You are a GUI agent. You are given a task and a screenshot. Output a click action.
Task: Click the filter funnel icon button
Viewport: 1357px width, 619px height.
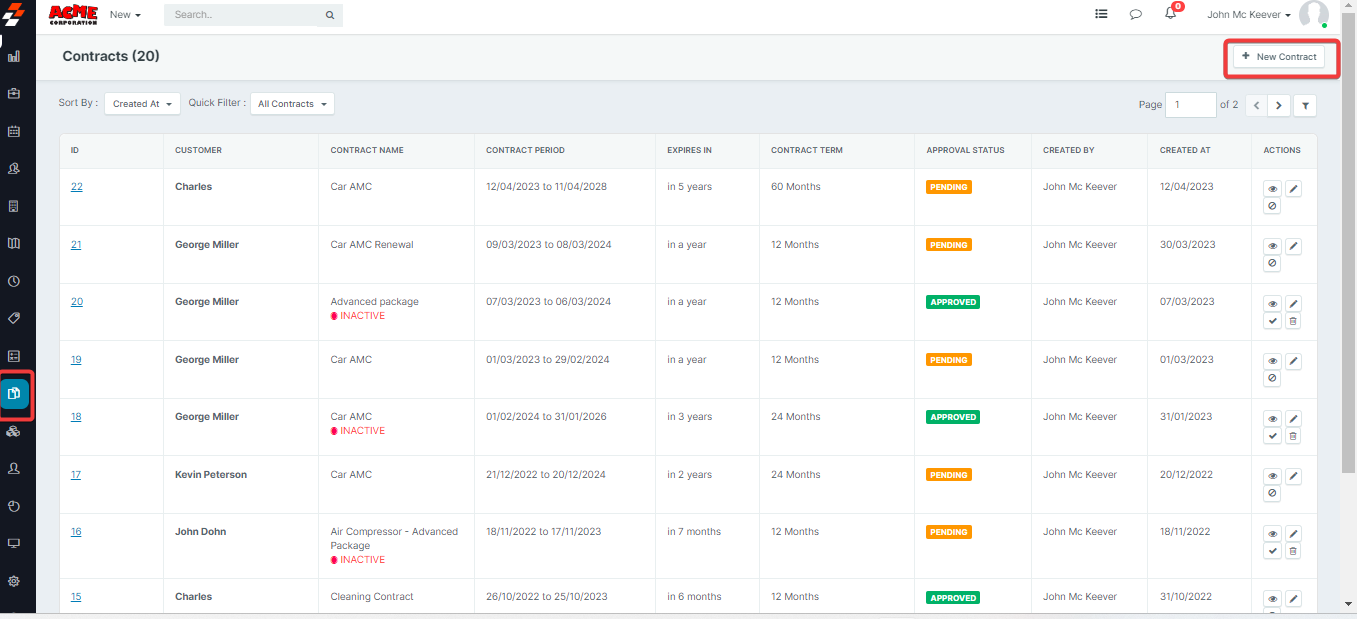click(1304, 105)
